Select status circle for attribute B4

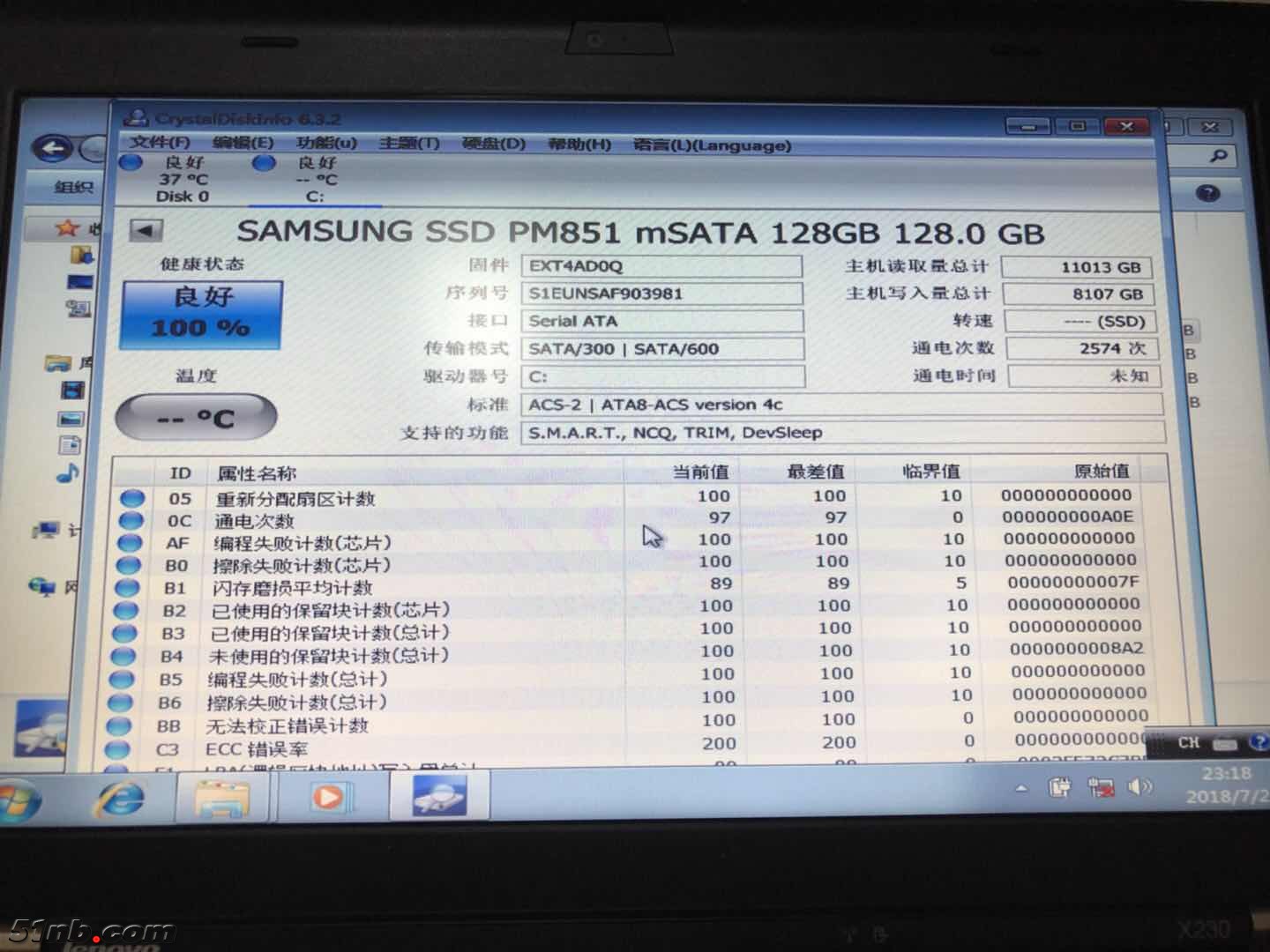point(123,657)
